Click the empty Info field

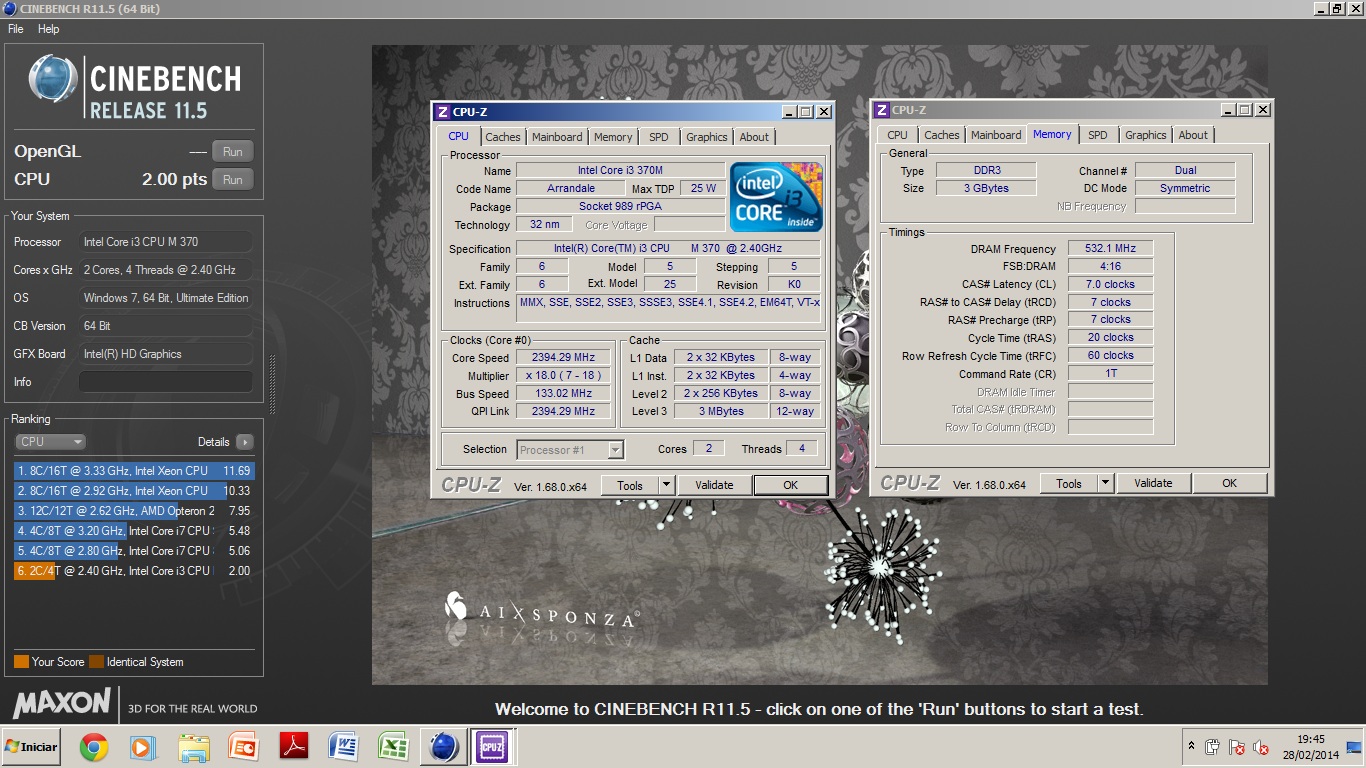(x=165, y=382)
